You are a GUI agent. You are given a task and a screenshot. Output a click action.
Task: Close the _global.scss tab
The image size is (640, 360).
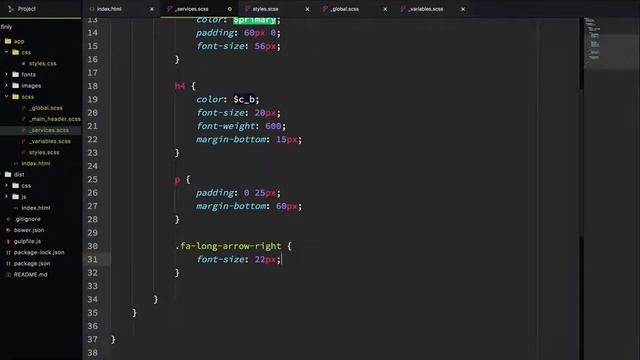pyautogui.click(x=385, y=9)
